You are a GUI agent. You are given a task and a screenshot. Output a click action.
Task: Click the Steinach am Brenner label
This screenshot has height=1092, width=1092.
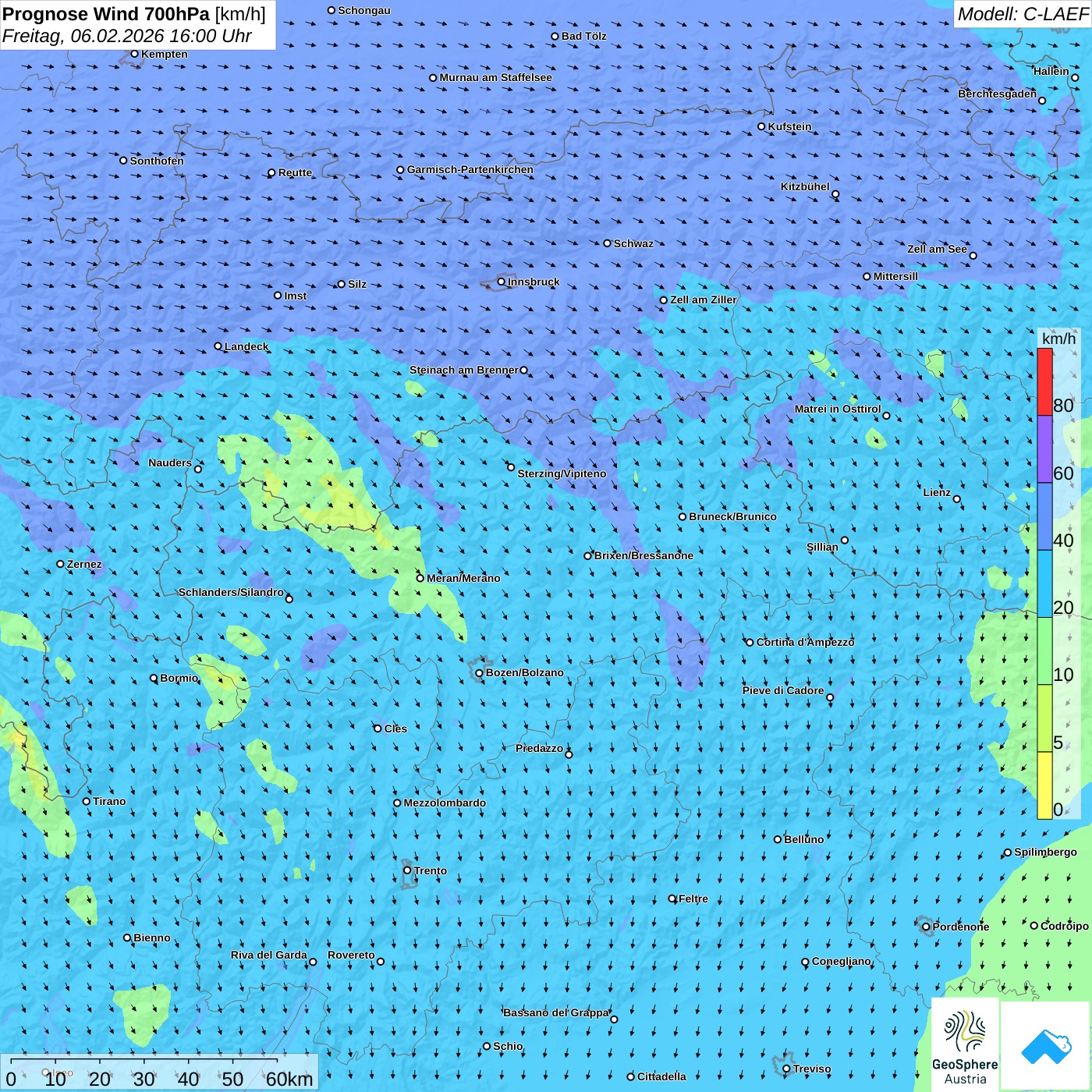coord(464,370)
